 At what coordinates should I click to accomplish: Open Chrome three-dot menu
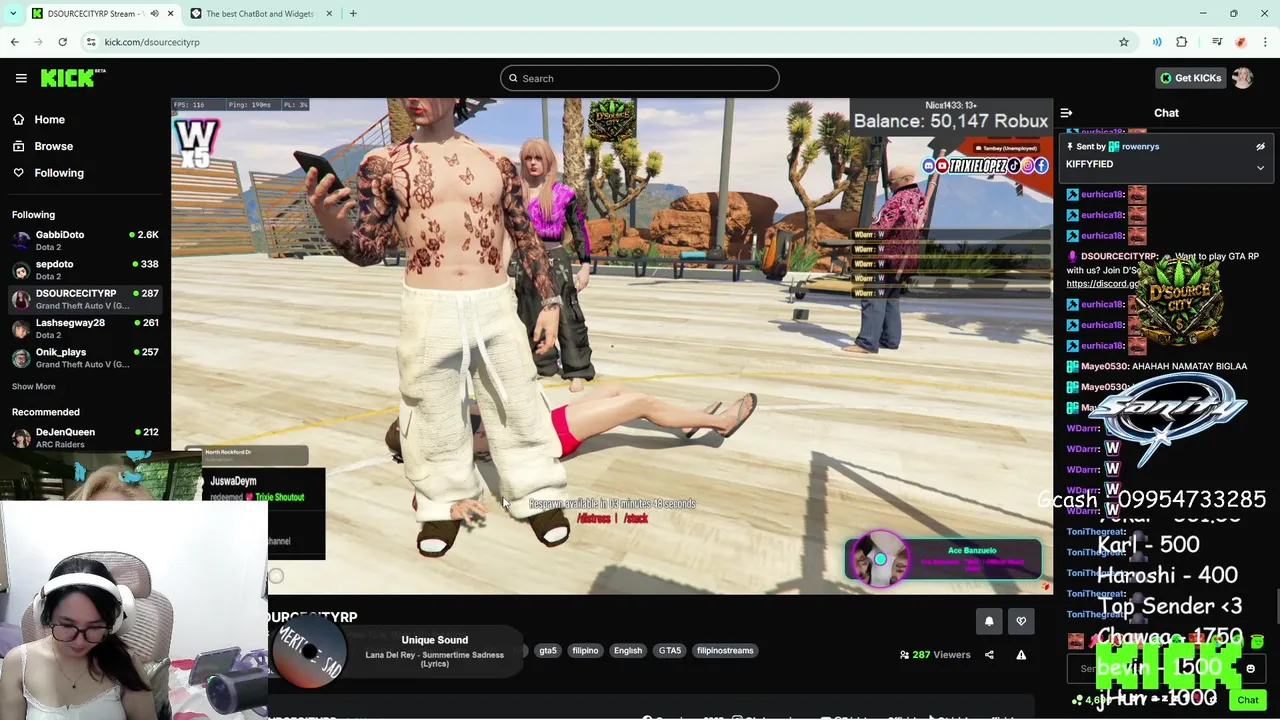pos(1265,42)
